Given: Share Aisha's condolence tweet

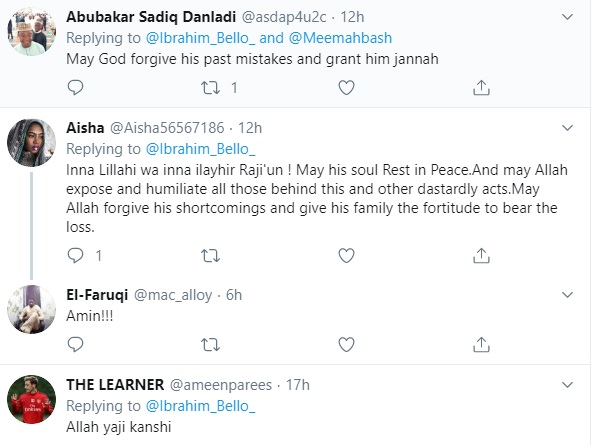Looking at the screenshot, I should pyautogui.click(x=483, y=257).
